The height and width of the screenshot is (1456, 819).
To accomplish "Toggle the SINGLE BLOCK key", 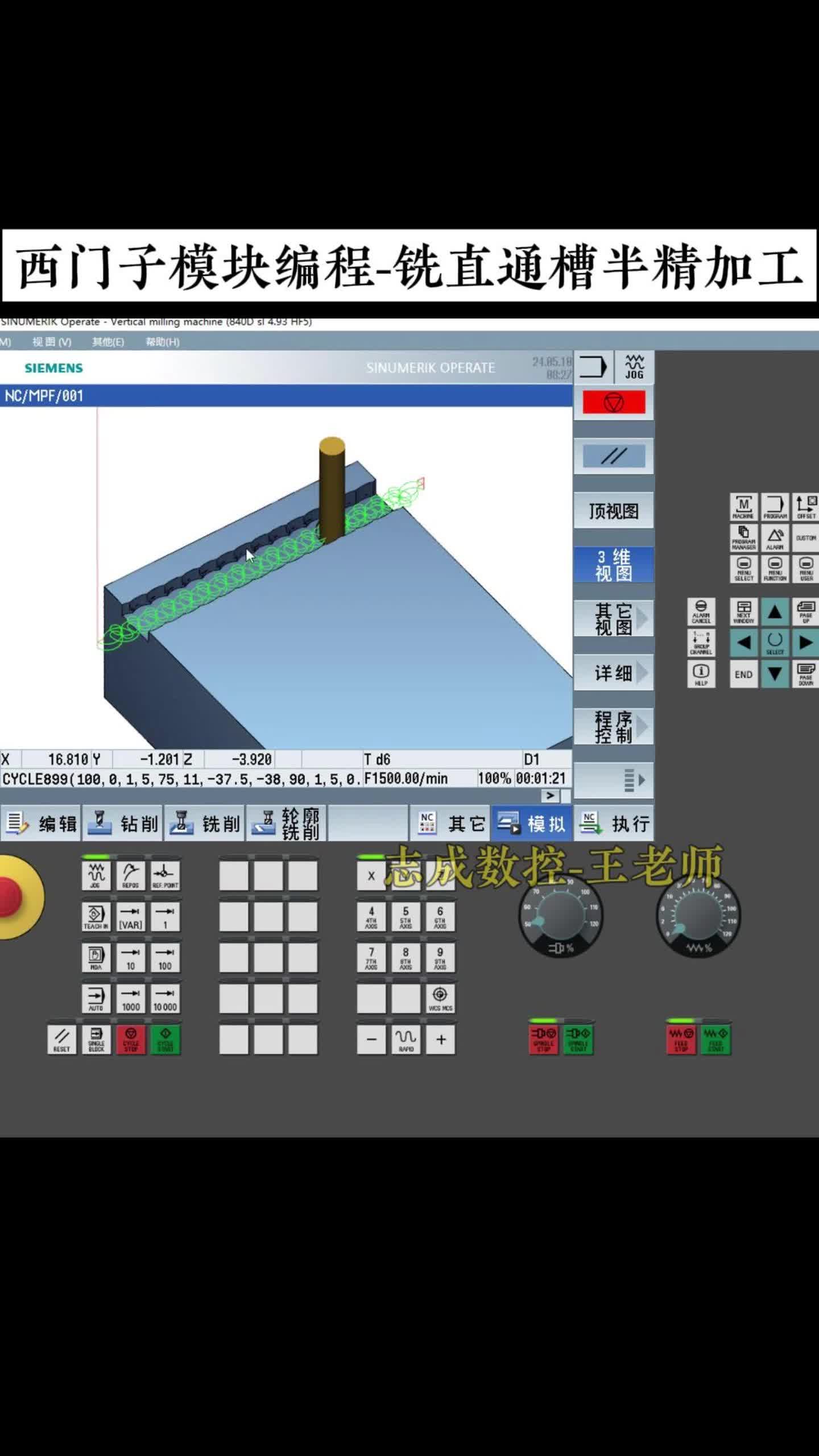I will (96, 1039).
